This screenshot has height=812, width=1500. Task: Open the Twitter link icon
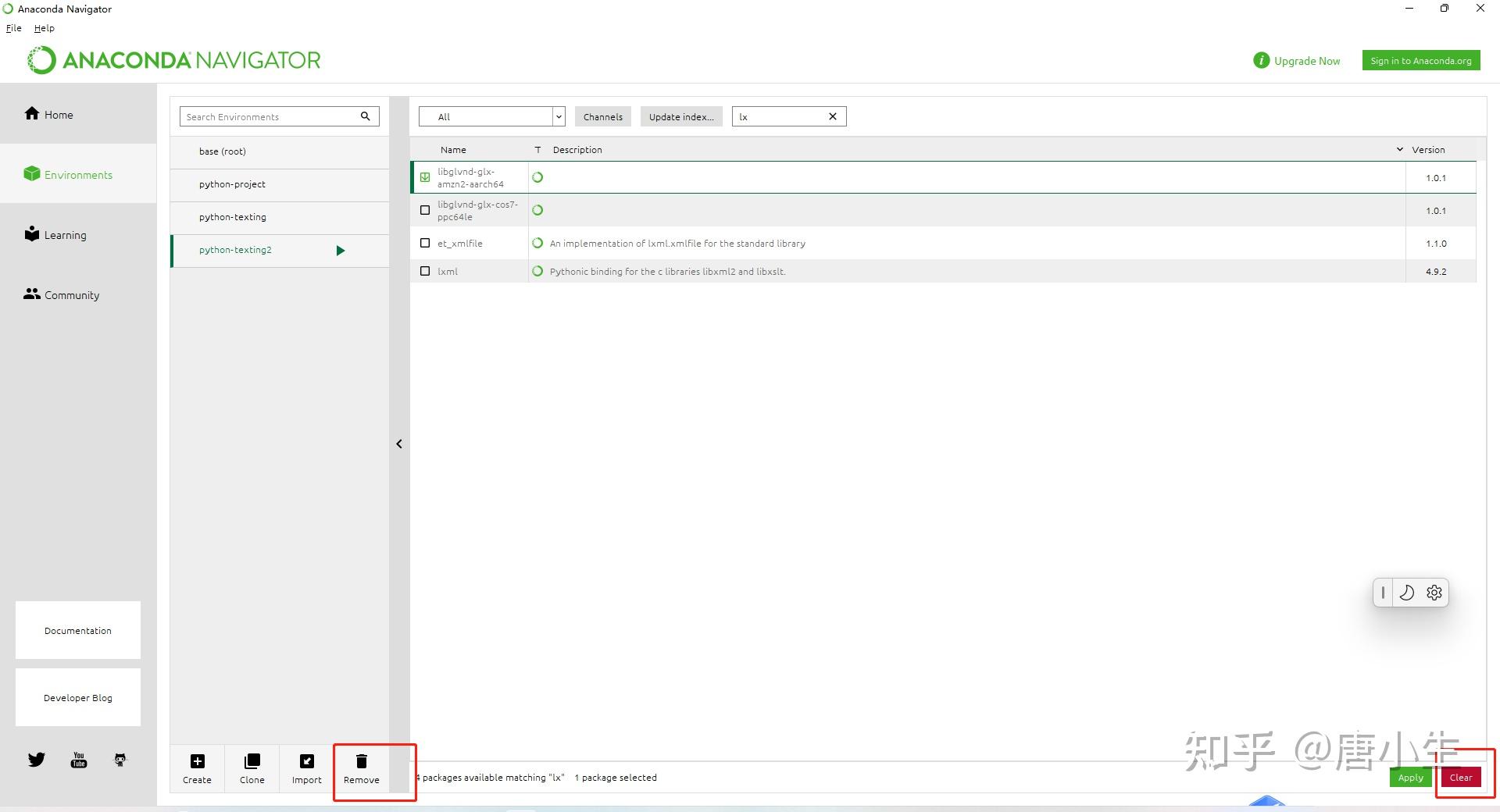37,759
